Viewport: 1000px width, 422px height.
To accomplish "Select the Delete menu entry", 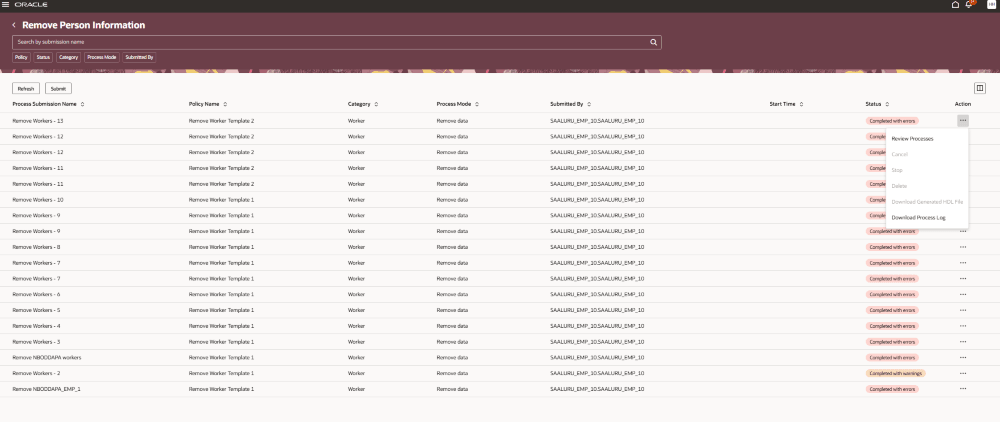I will tap(927, 186).
